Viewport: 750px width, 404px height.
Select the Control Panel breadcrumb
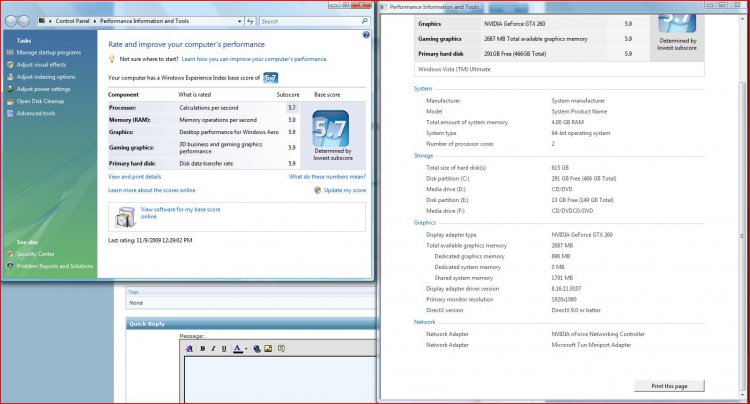(x=72, y=21)
